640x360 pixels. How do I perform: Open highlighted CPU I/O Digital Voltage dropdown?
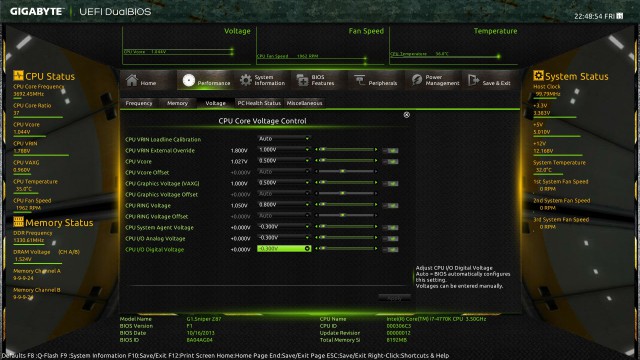tap(284, 249)
